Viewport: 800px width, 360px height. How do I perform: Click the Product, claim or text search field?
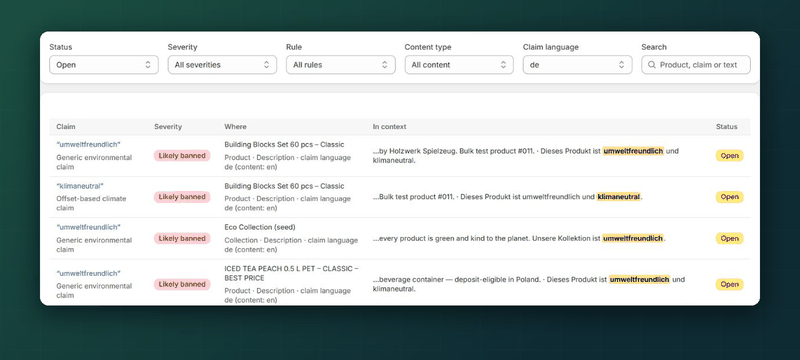pyautogui.click(x=696, y=65)
